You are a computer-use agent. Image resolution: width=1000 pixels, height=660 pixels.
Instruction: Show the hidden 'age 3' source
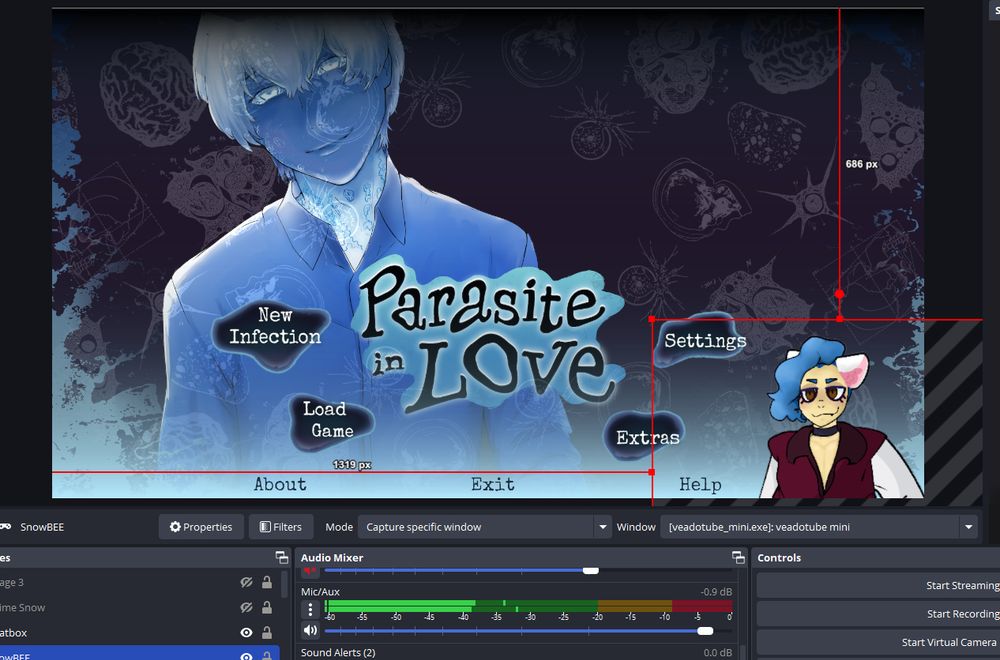(x=246, y=582)
